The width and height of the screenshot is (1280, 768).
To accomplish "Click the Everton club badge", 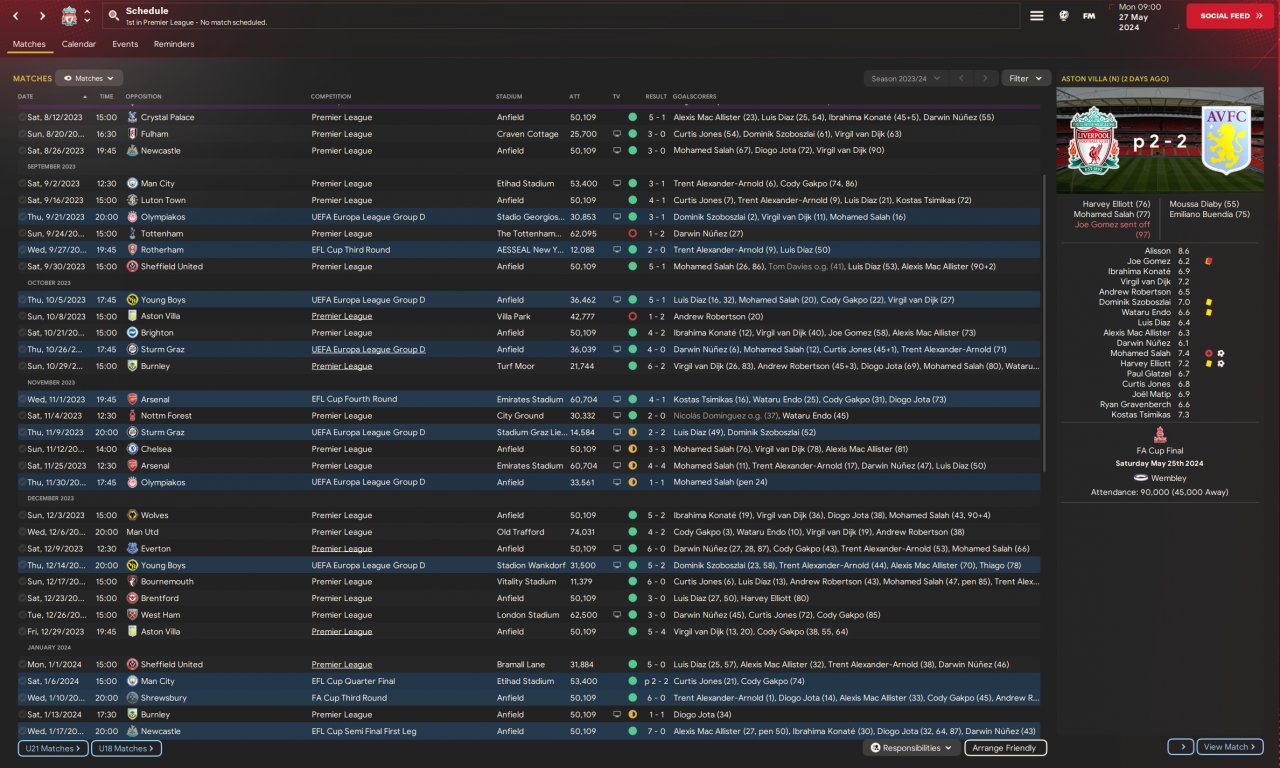I will [x=132, y=549].
